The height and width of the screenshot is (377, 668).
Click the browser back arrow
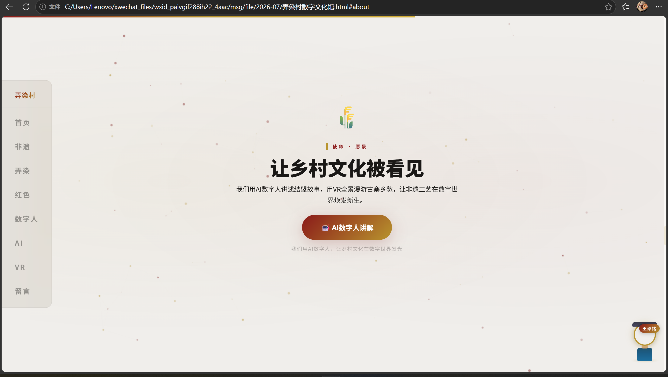(9, 7)
